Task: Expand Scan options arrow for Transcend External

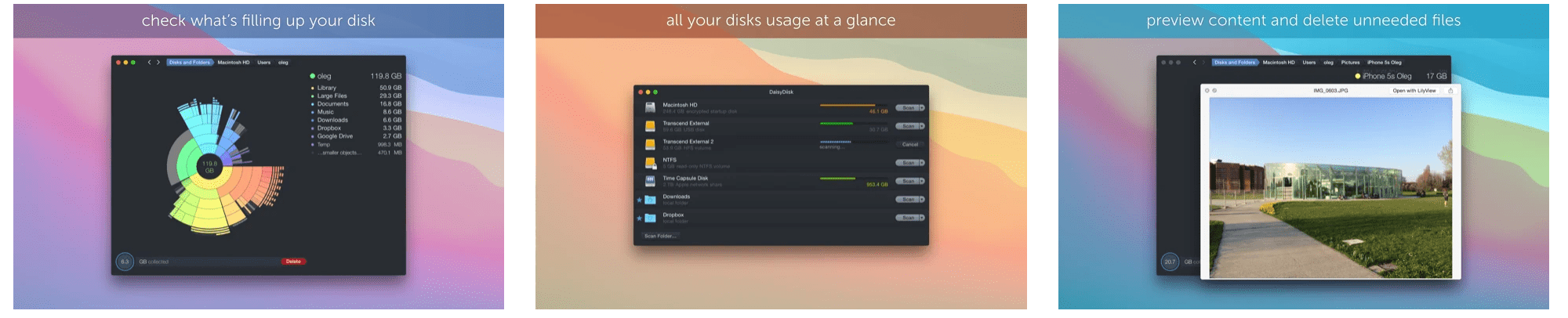Action: click(x=922, y=126)
